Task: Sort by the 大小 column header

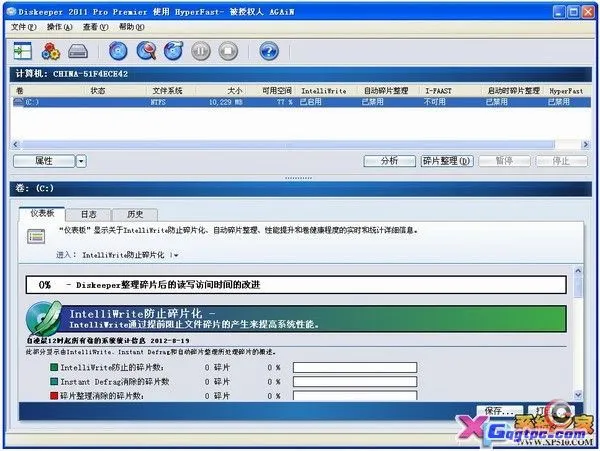Action: click(221, 91)
